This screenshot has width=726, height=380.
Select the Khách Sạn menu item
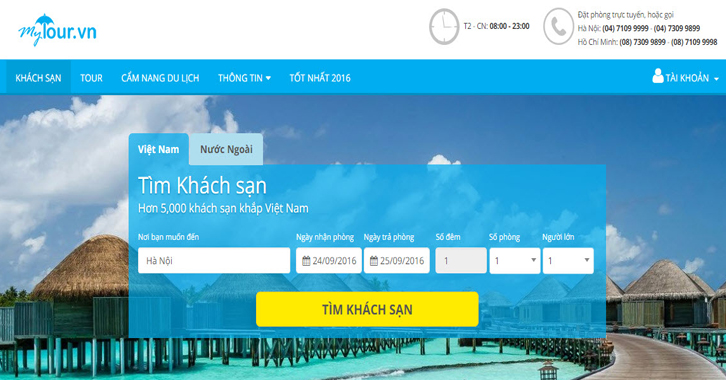(x=38, y=78)
